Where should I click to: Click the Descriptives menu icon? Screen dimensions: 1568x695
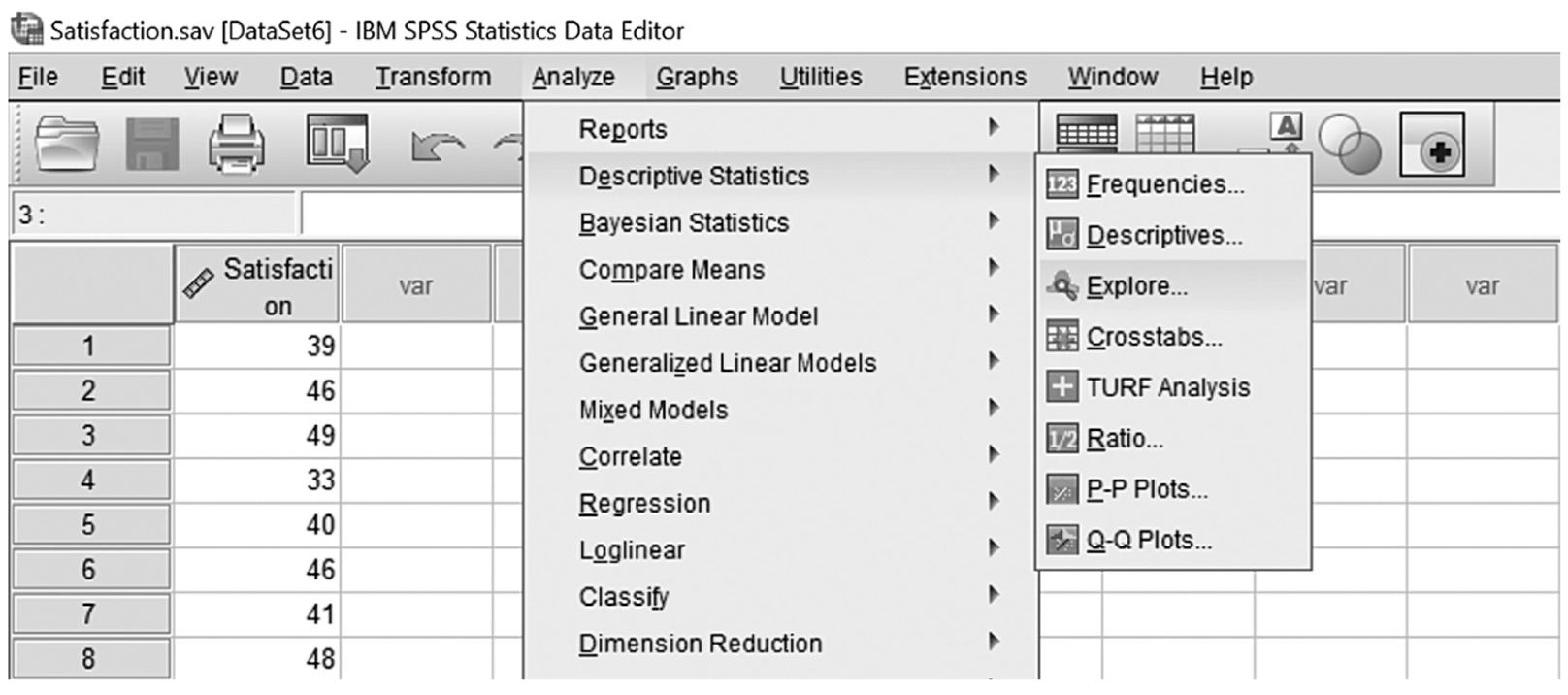1062,235
